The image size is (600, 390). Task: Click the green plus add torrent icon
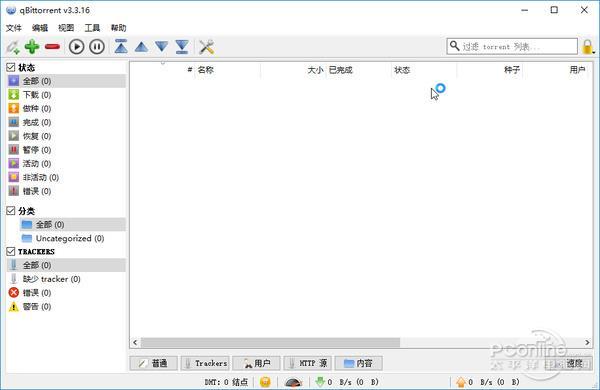click(x=32, y=47)
